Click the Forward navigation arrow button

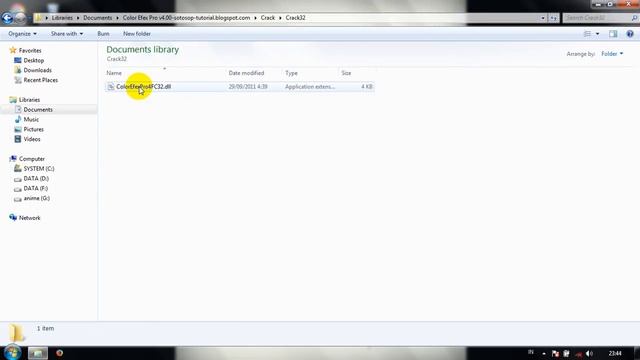point(20,18)
